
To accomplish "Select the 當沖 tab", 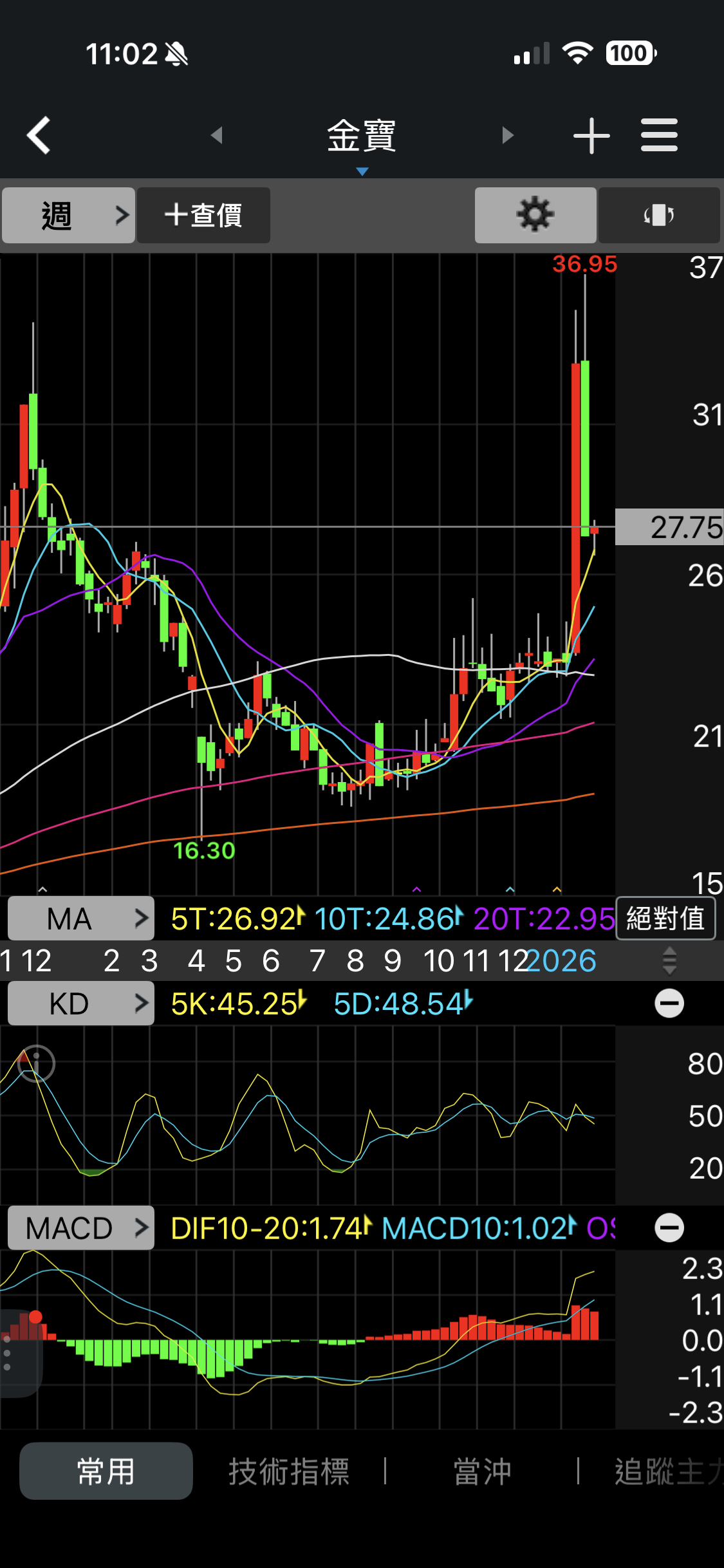I will [482, 1471].
